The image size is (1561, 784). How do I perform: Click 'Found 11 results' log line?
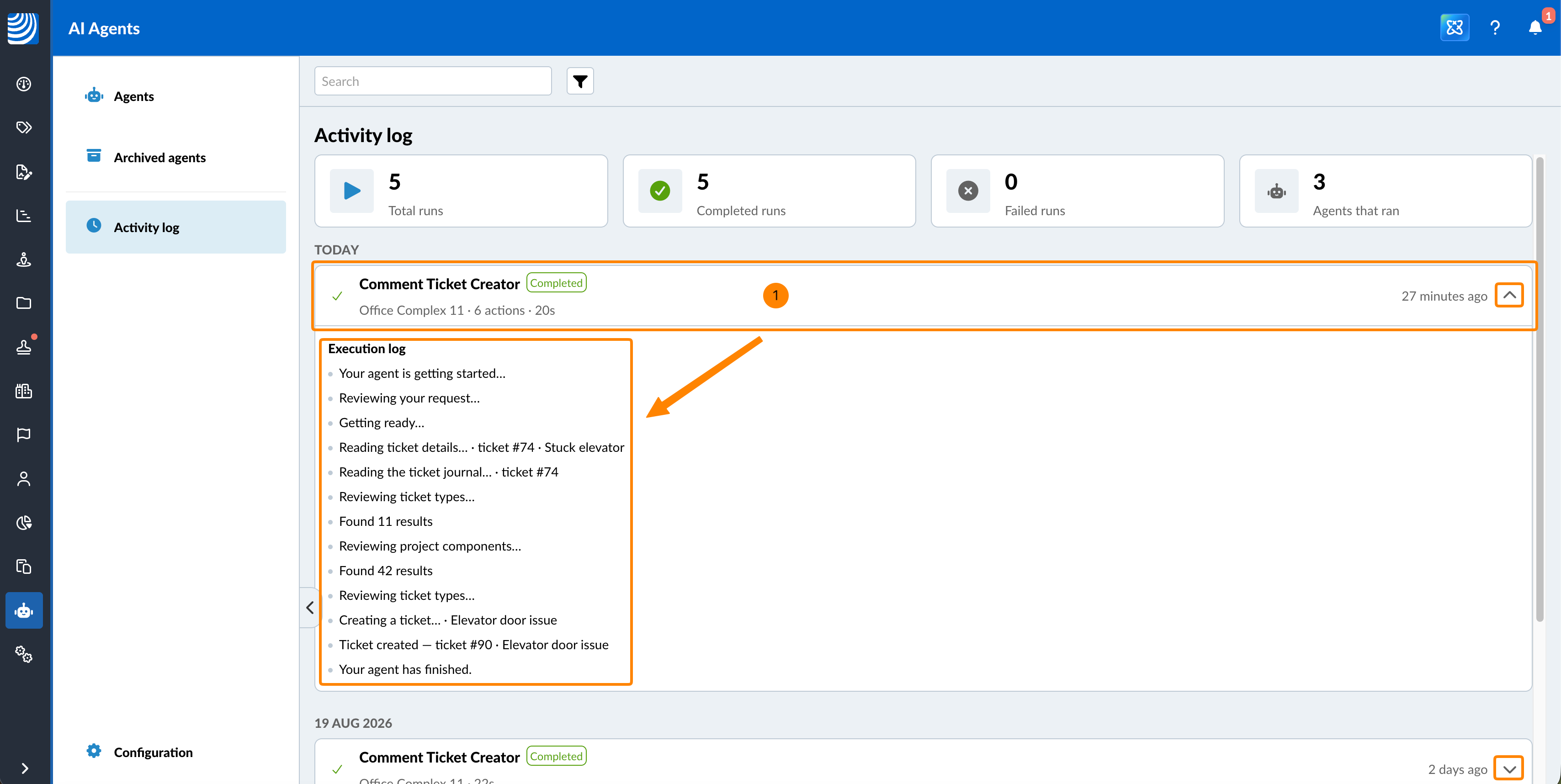point(386,521)
